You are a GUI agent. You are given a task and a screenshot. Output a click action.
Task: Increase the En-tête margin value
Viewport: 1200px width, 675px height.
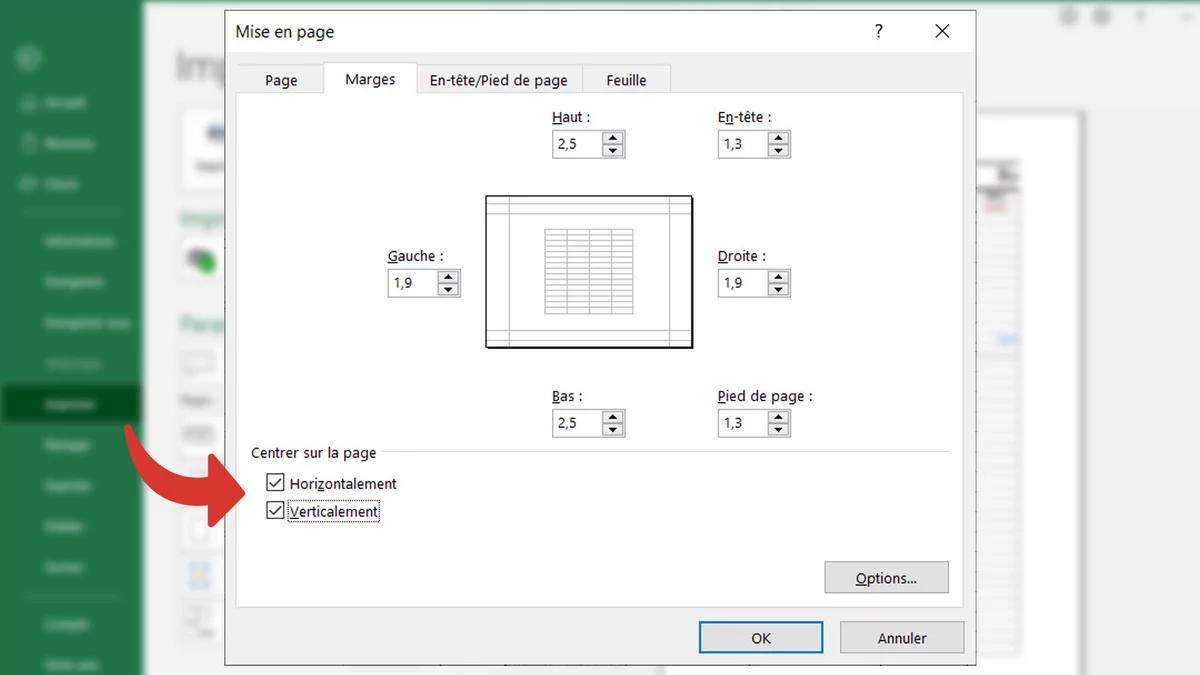[779, 138]
